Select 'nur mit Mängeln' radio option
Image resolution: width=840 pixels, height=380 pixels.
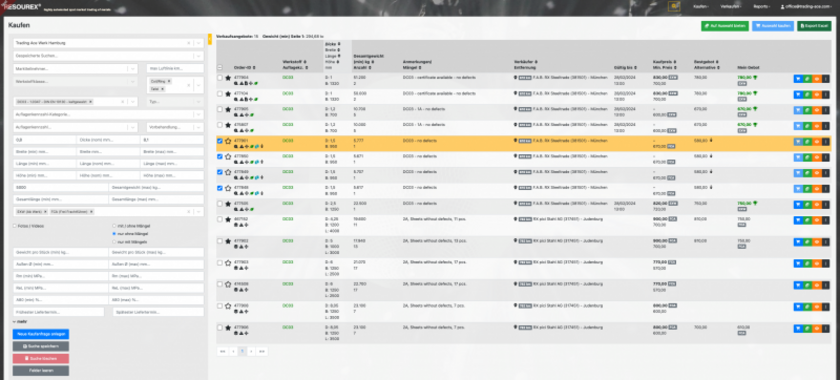114,242
